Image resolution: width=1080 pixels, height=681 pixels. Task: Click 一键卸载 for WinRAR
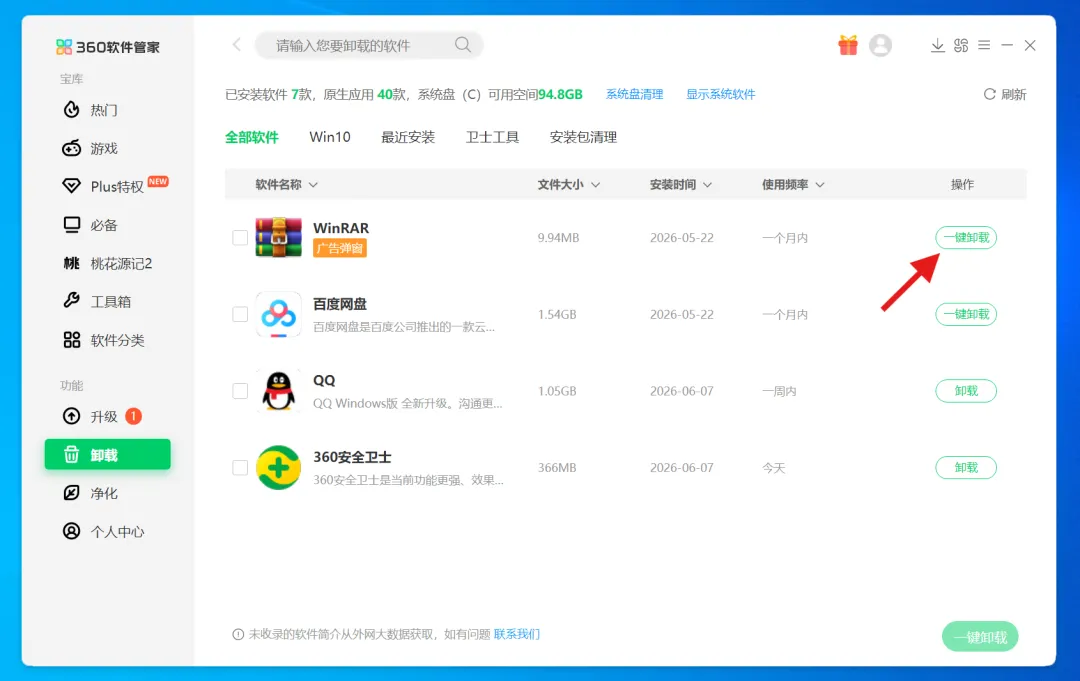click(966, 238)
